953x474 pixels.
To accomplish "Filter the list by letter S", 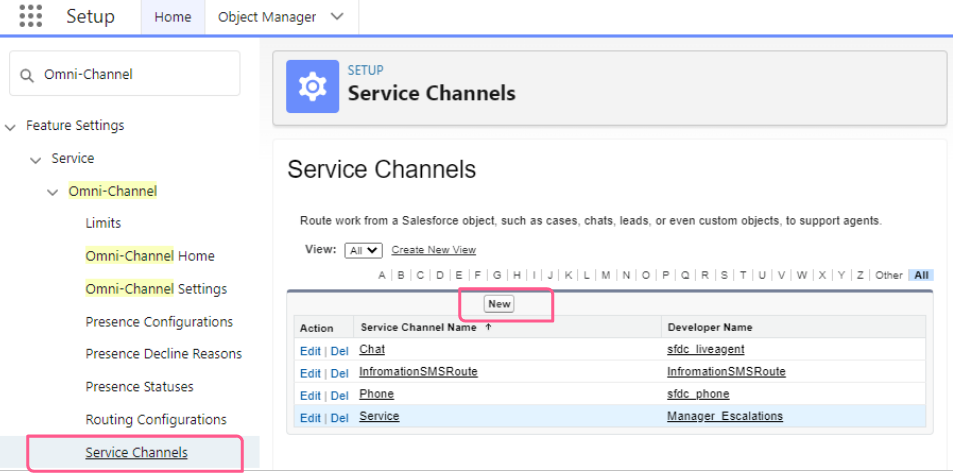I will tap(723, 275).
